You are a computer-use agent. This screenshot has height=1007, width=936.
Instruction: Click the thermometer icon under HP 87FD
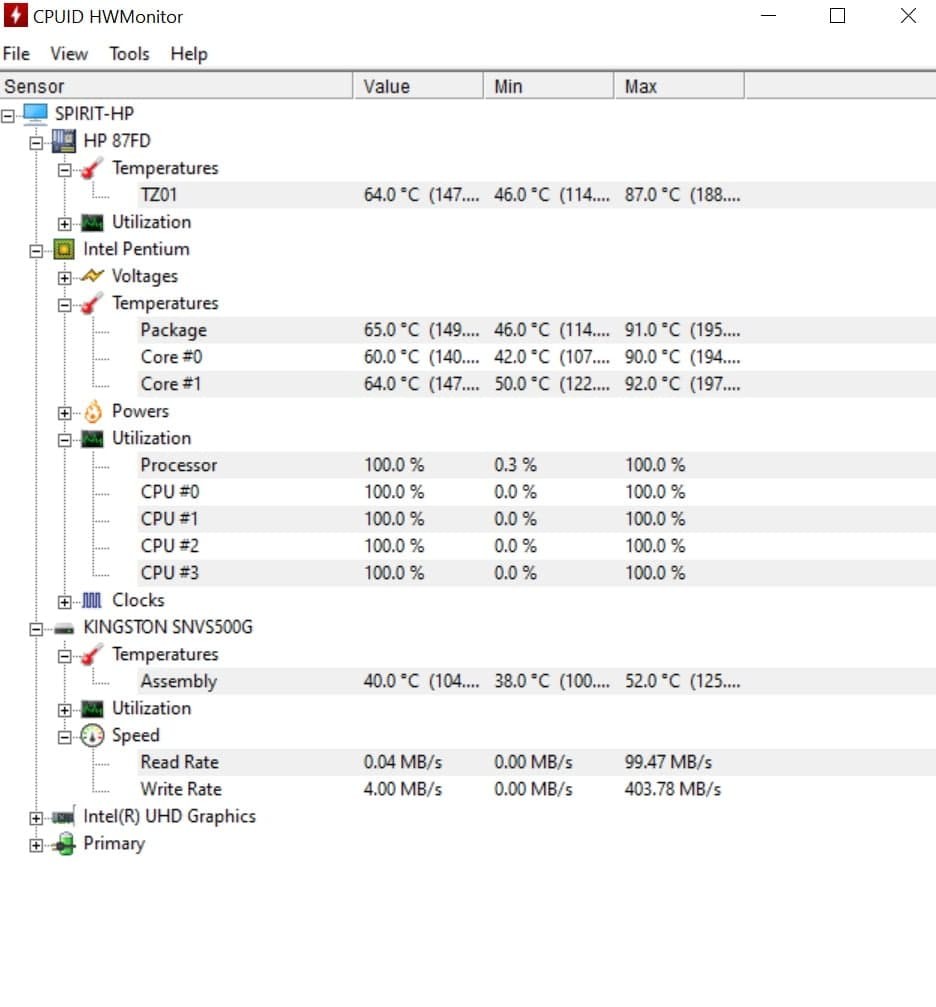point(92,168)
